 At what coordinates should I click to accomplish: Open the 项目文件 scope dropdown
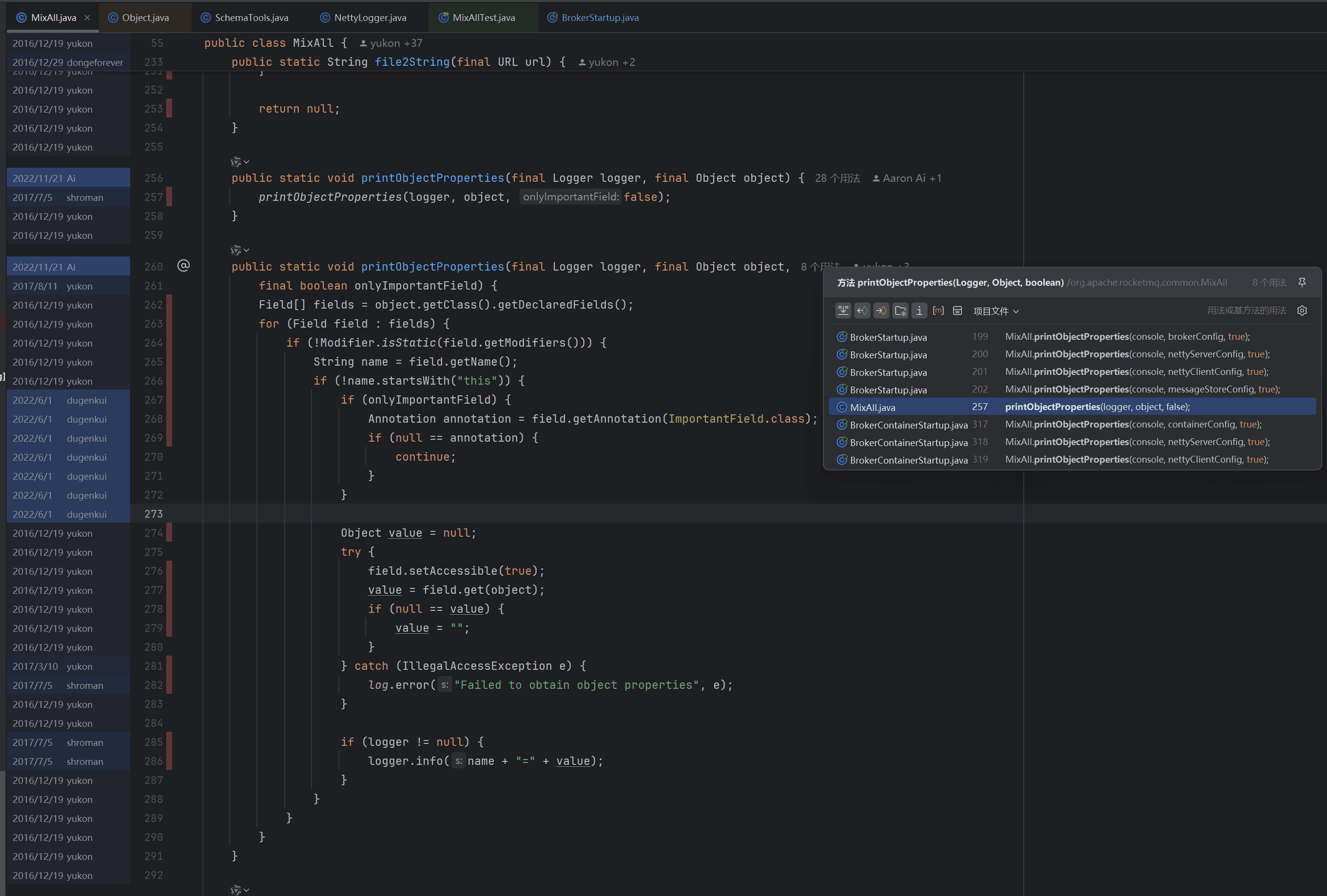pos(996,311)
